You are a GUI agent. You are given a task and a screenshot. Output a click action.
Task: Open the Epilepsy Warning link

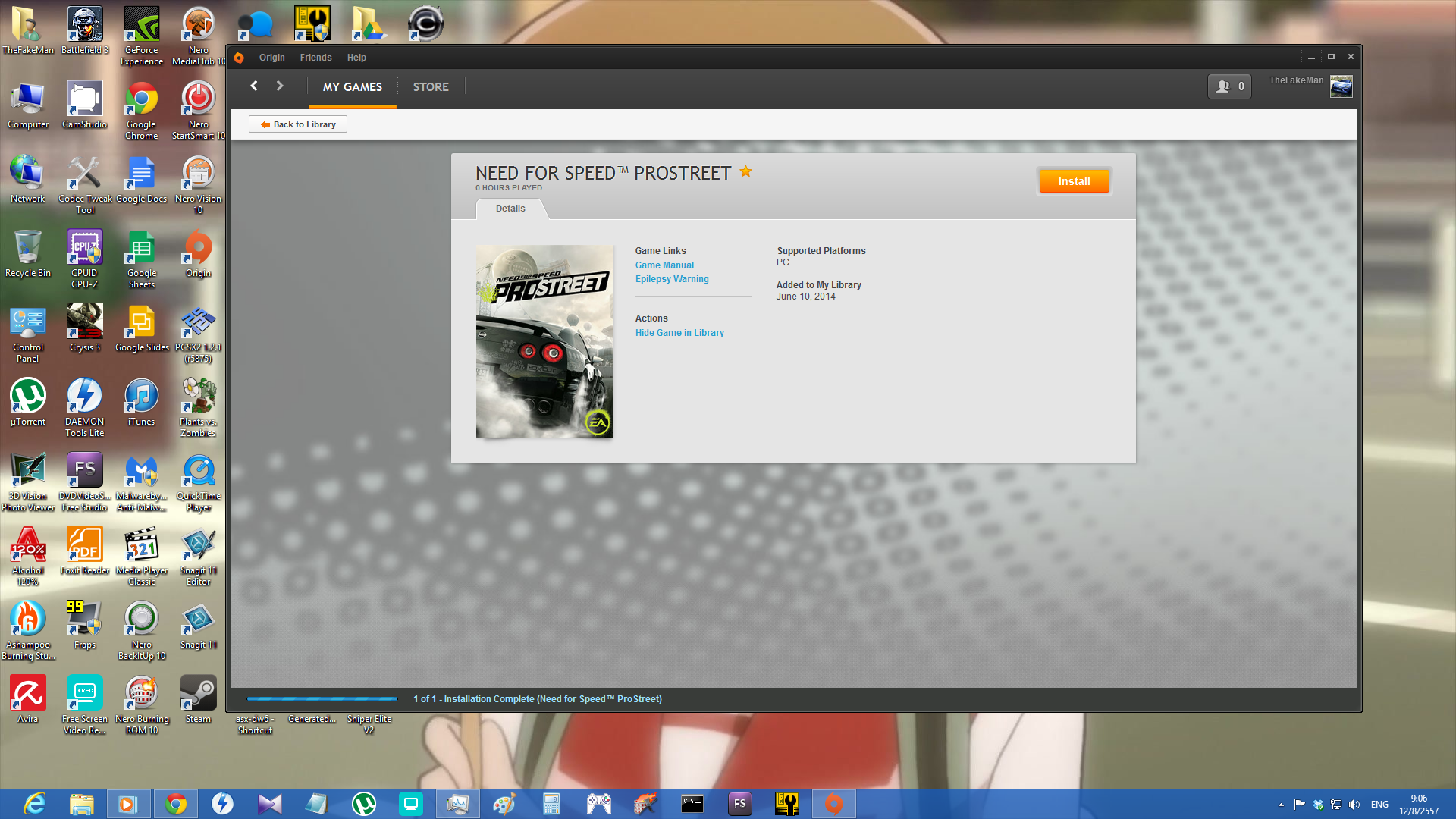click(x=672, y=279)
